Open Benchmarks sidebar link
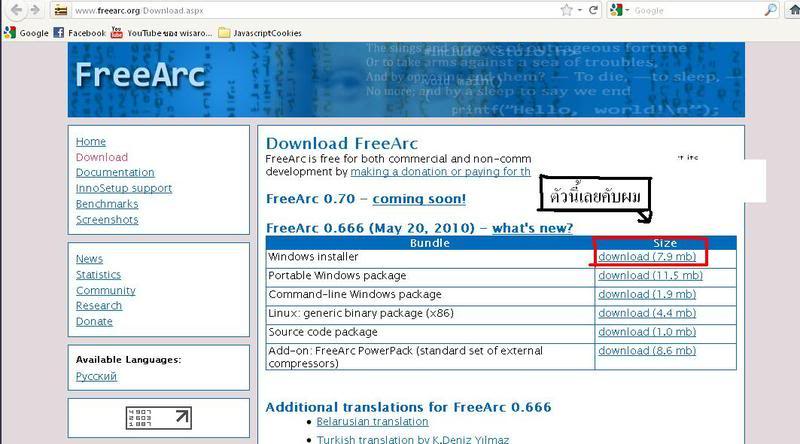Viewport: 800px width, 444px height. pyautogui.click(x=107, y=204)
